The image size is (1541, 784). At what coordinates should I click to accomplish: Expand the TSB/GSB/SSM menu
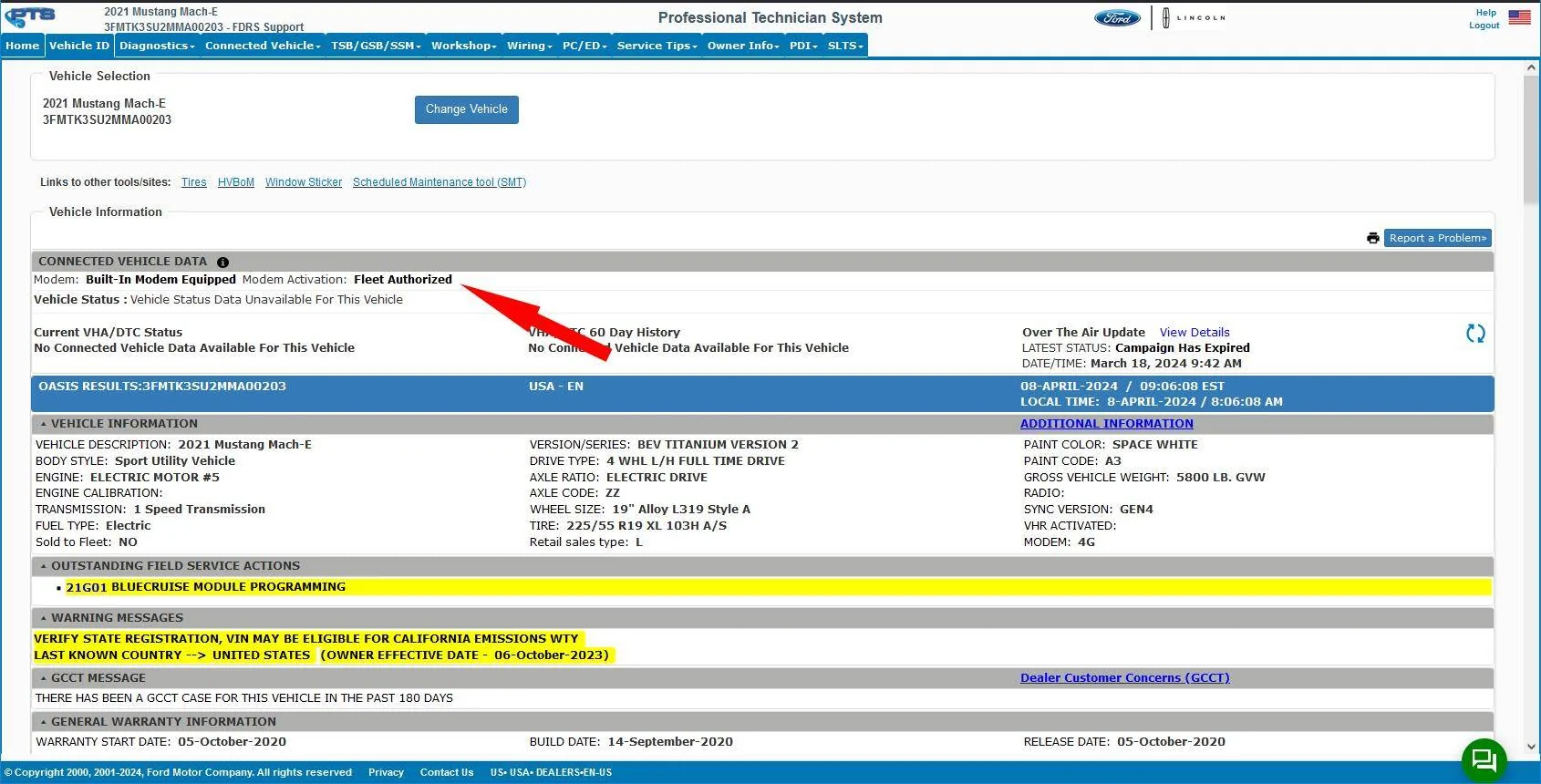[376, 46]
